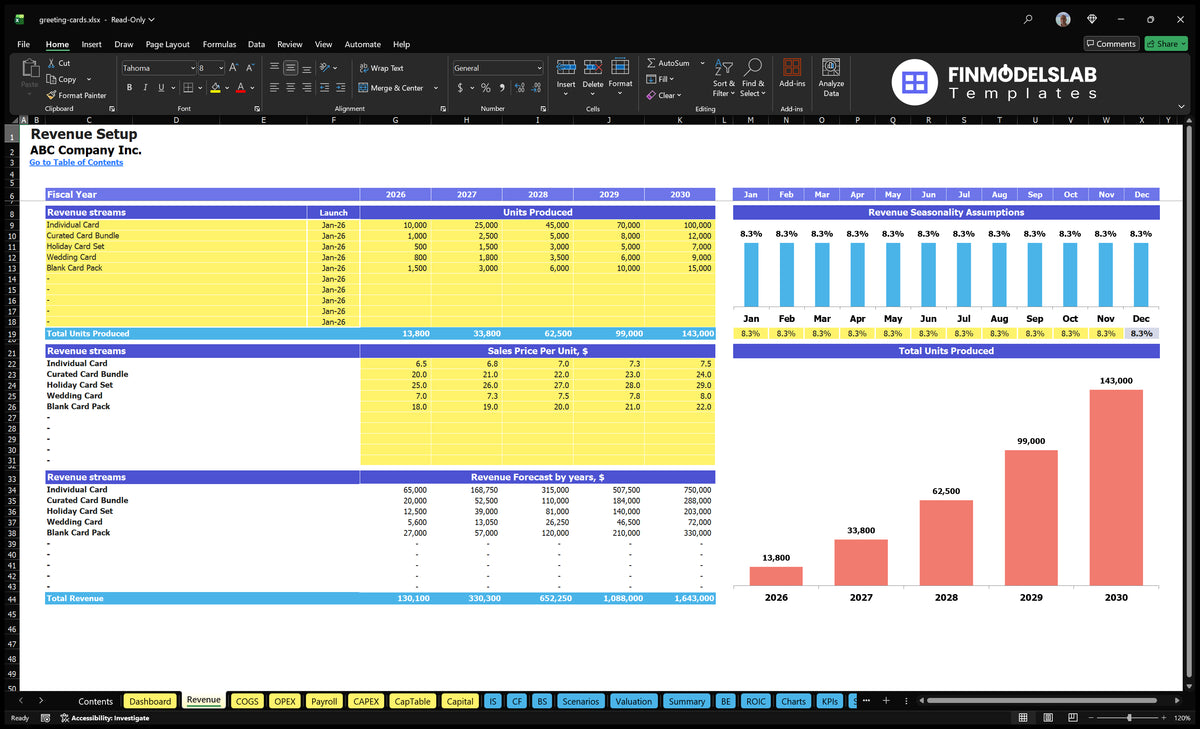The width and height of the screenshot is (1200, 729).
Task: Click the search magnifier in title bar
Action: 1028,19
